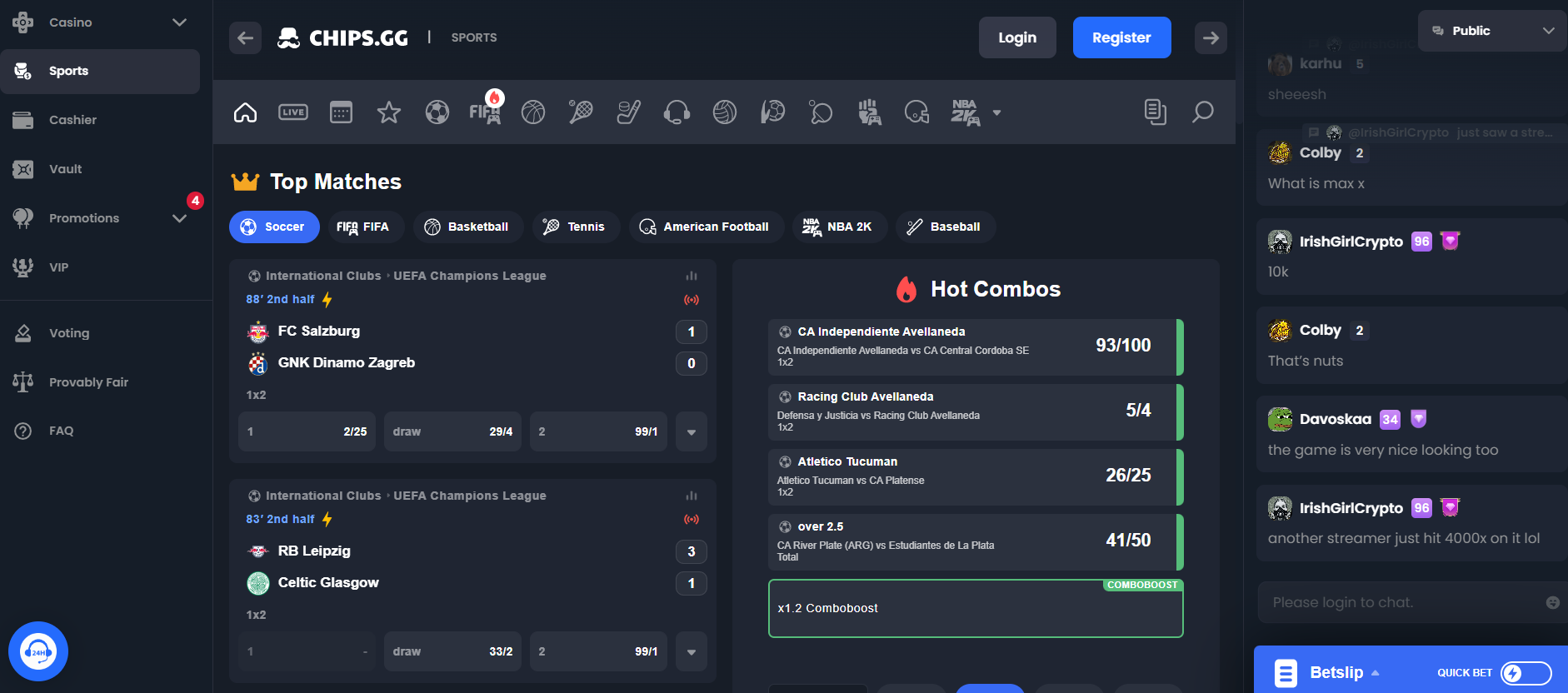The height and width of the screenshot is (693, 1568).
Task: Click the Leipzig match live stream icon
Action: pyautogui.click(x=692, y=519)
